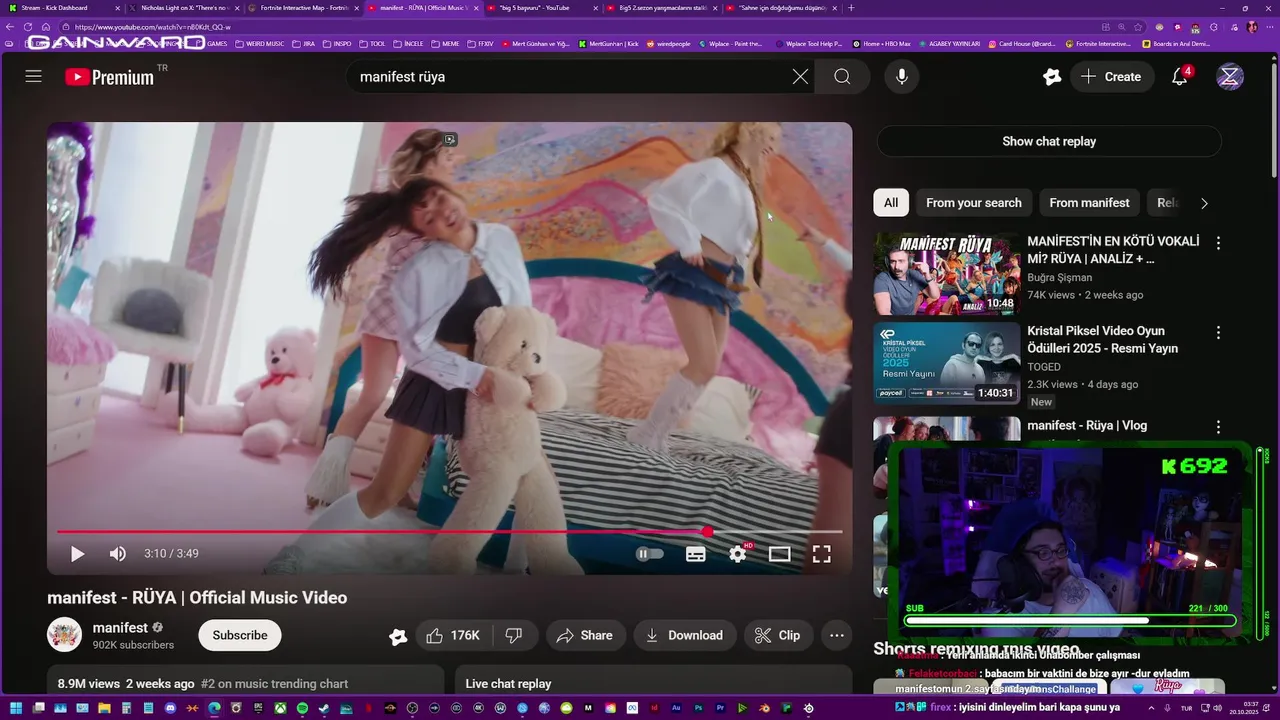Toggle the autoplay switch in the player
Image resolution: width=1280 pixels, height=720 pixels.
[x=650, y=553]
